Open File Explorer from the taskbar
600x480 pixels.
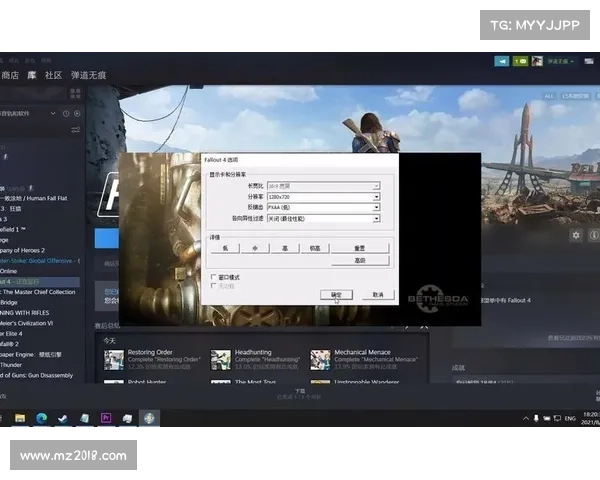click(x=20, y=418)
